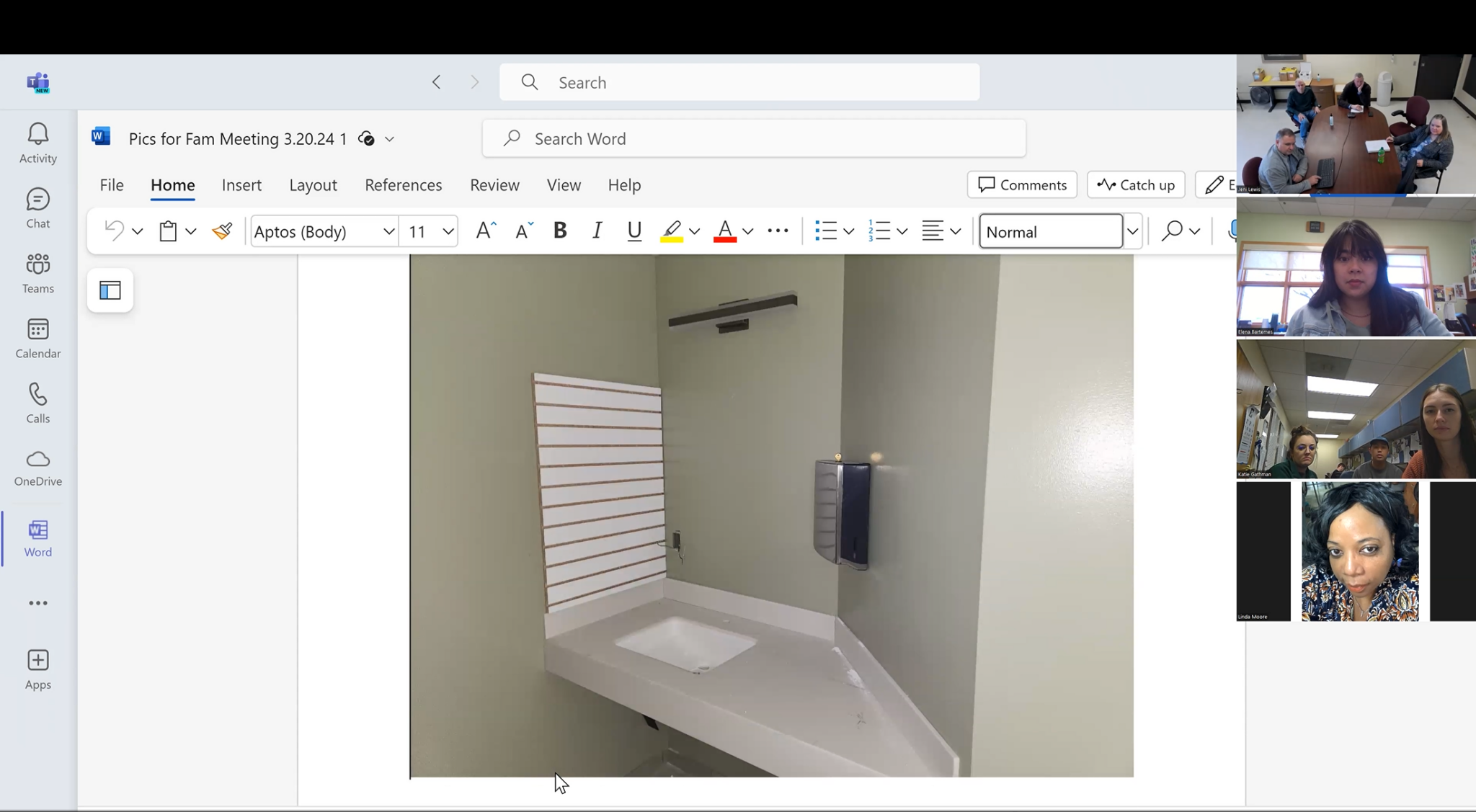
Task: Increase font size with Grow Font
Action: point(486,231)
